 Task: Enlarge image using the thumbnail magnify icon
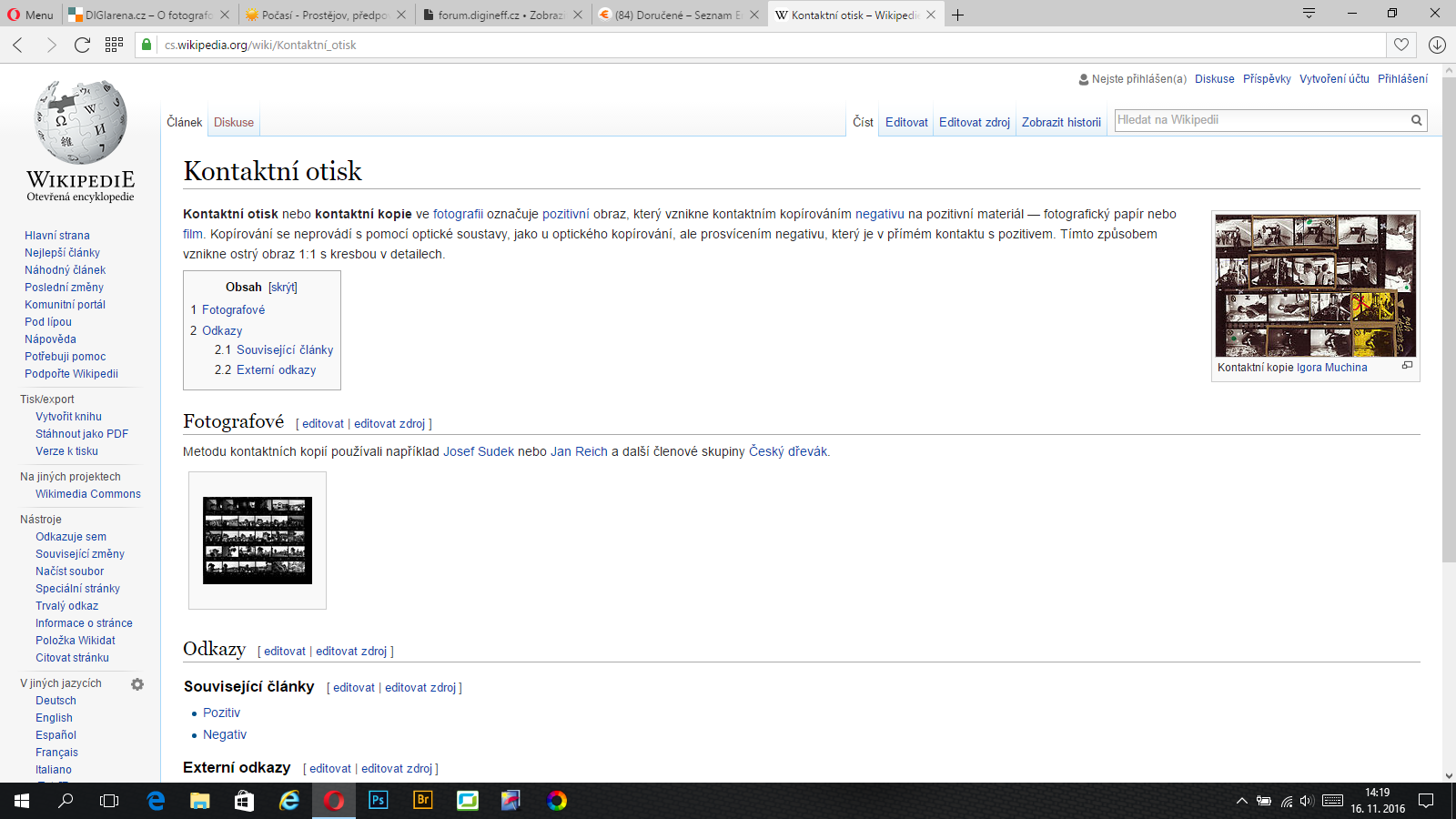pos(1407,366)
